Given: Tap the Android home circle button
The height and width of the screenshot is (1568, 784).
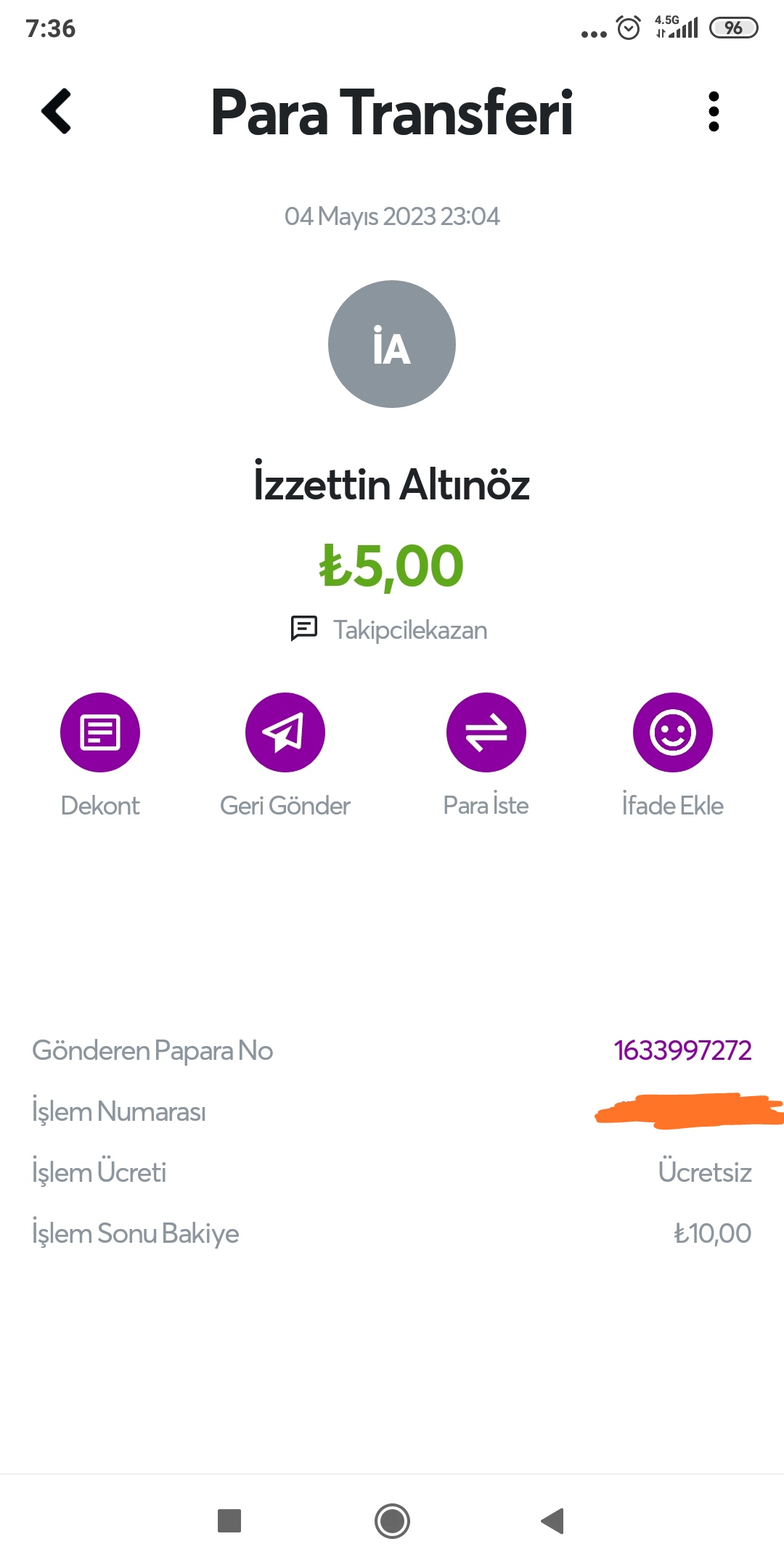Looking at the screenshot, I should point(392,1521).
